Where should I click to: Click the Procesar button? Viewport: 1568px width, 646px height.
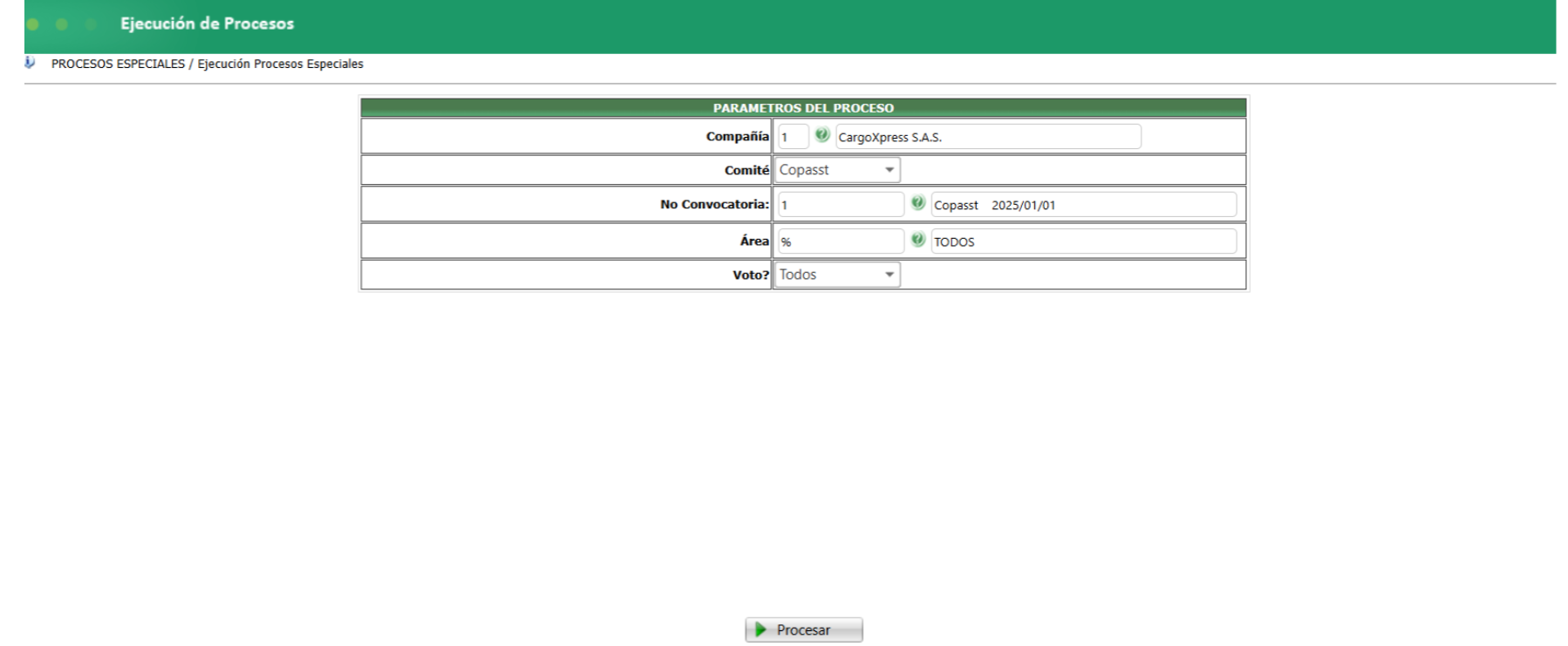click(804, 629)
